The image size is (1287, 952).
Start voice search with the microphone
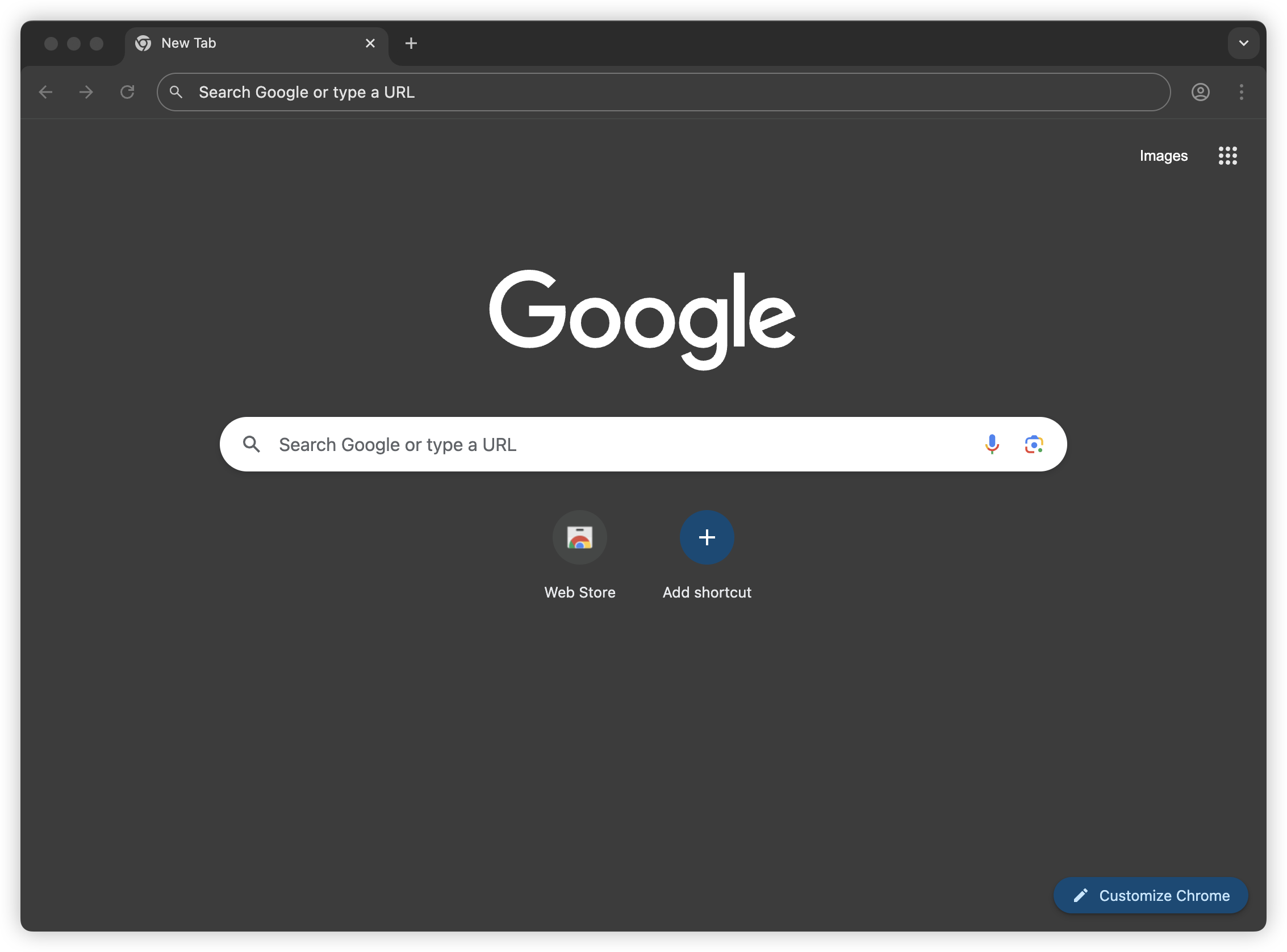pos(992,444)
